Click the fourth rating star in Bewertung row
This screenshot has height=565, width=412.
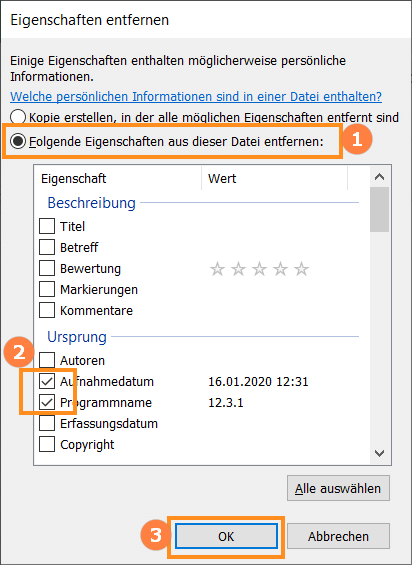pyautogui.click(x=280, y=269)
